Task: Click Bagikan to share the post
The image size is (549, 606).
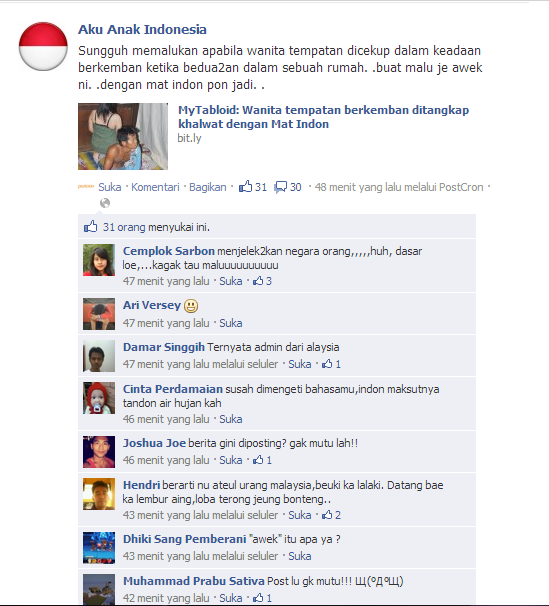Action: [207, 187]
